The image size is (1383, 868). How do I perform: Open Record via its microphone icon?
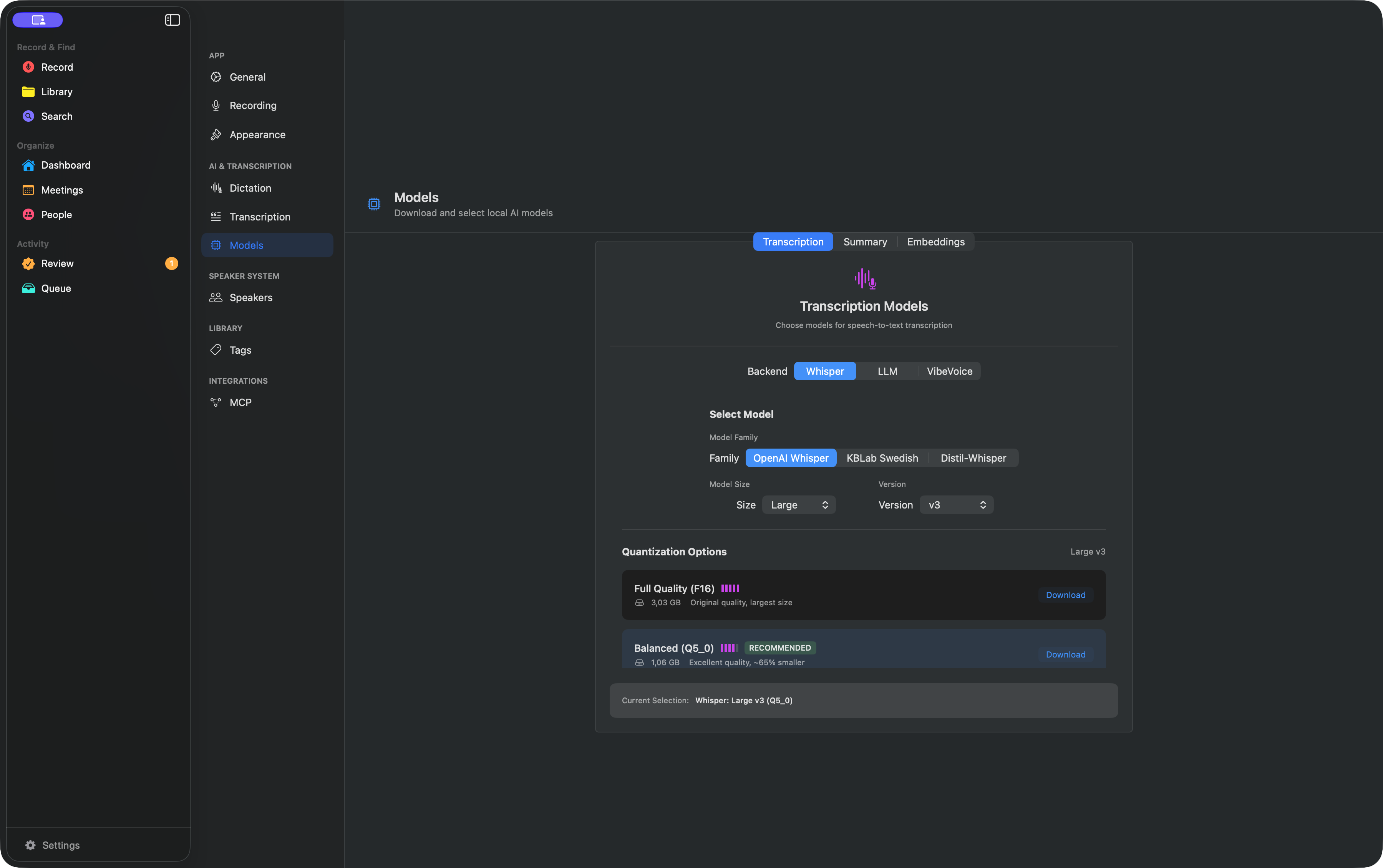(28, 67)
